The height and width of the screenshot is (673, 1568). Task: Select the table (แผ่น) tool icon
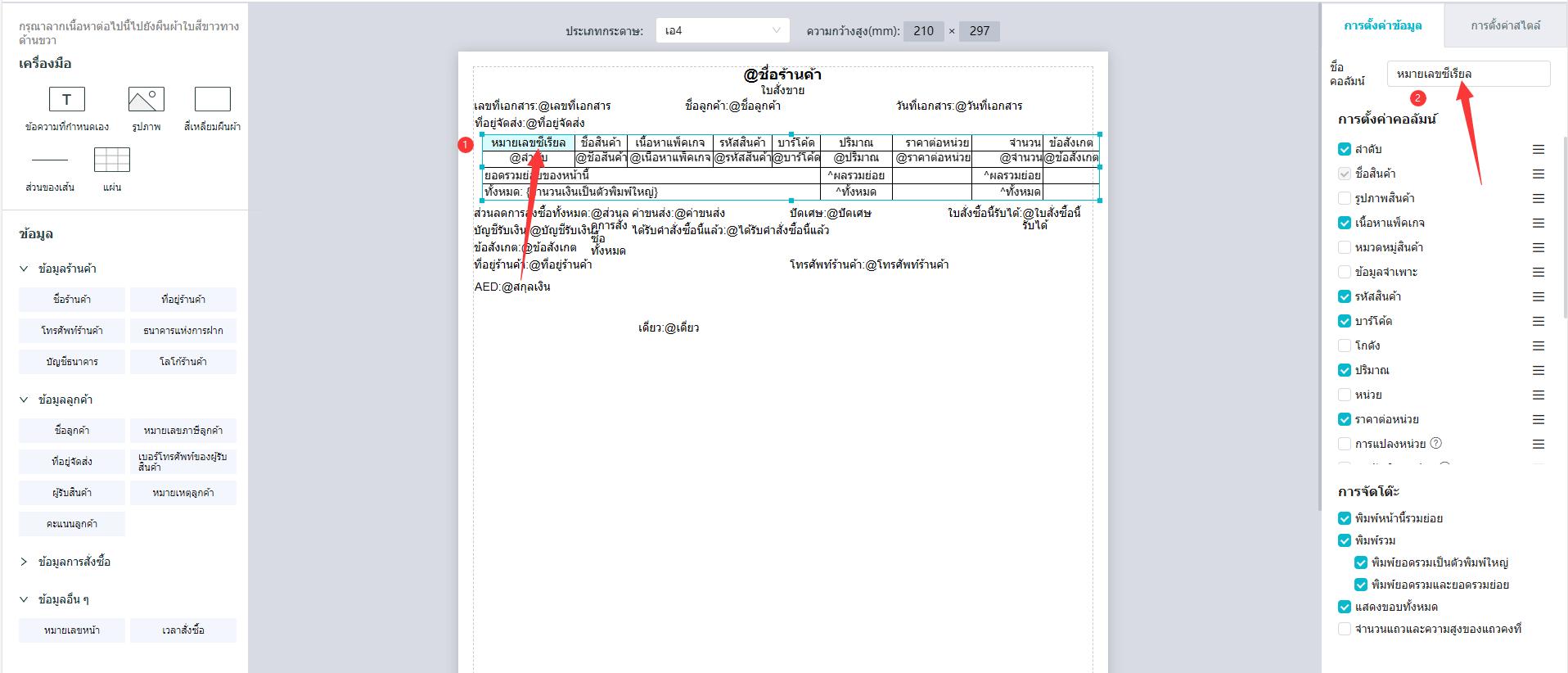(x=112, y=160)
